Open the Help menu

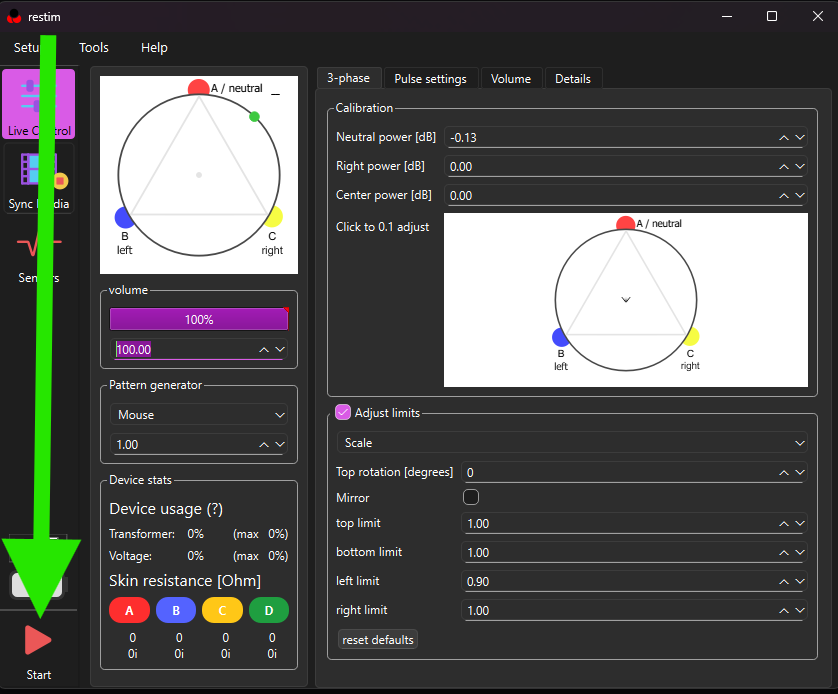154,48
